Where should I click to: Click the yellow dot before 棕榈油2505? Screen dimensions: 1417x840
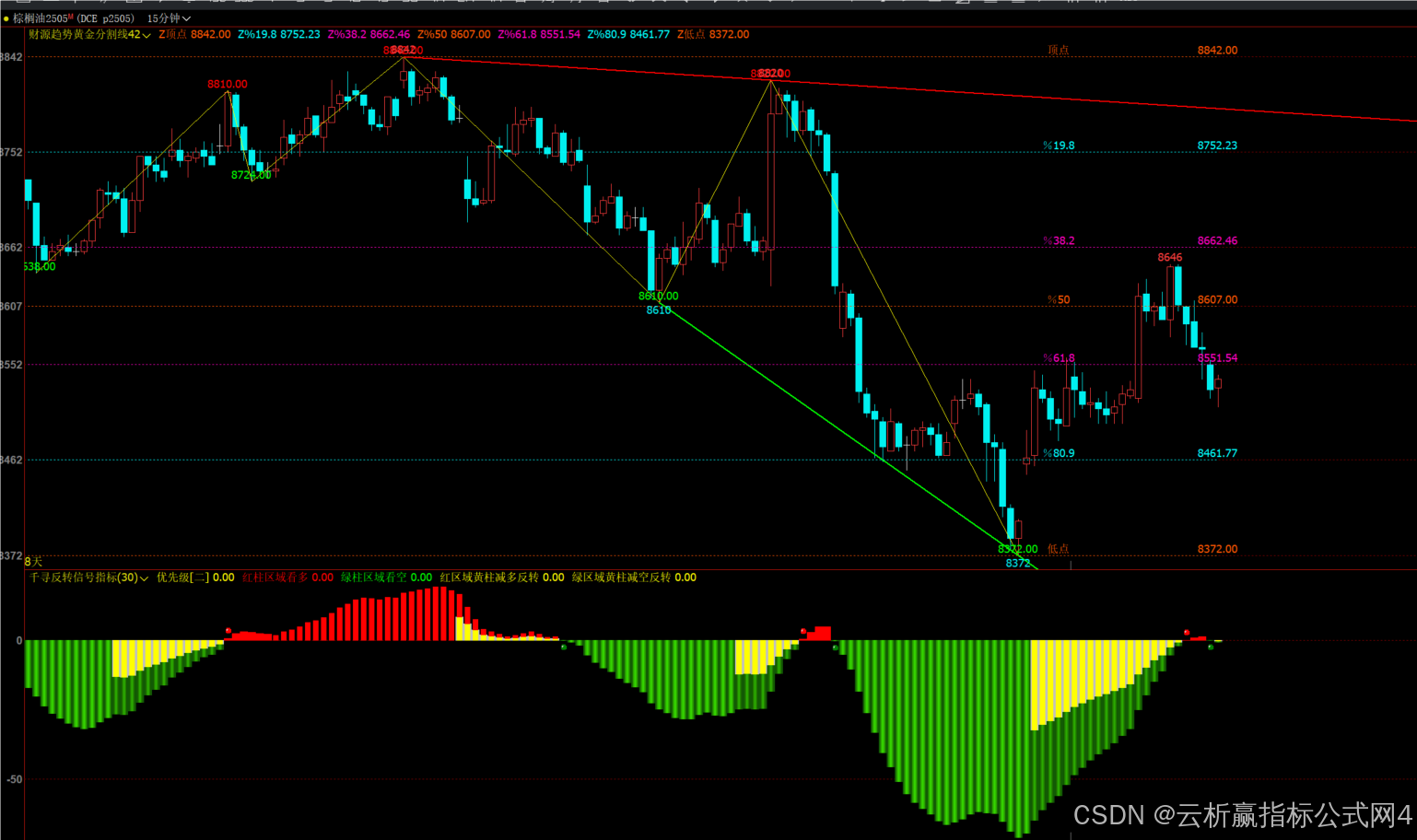(x=6, y=18)
